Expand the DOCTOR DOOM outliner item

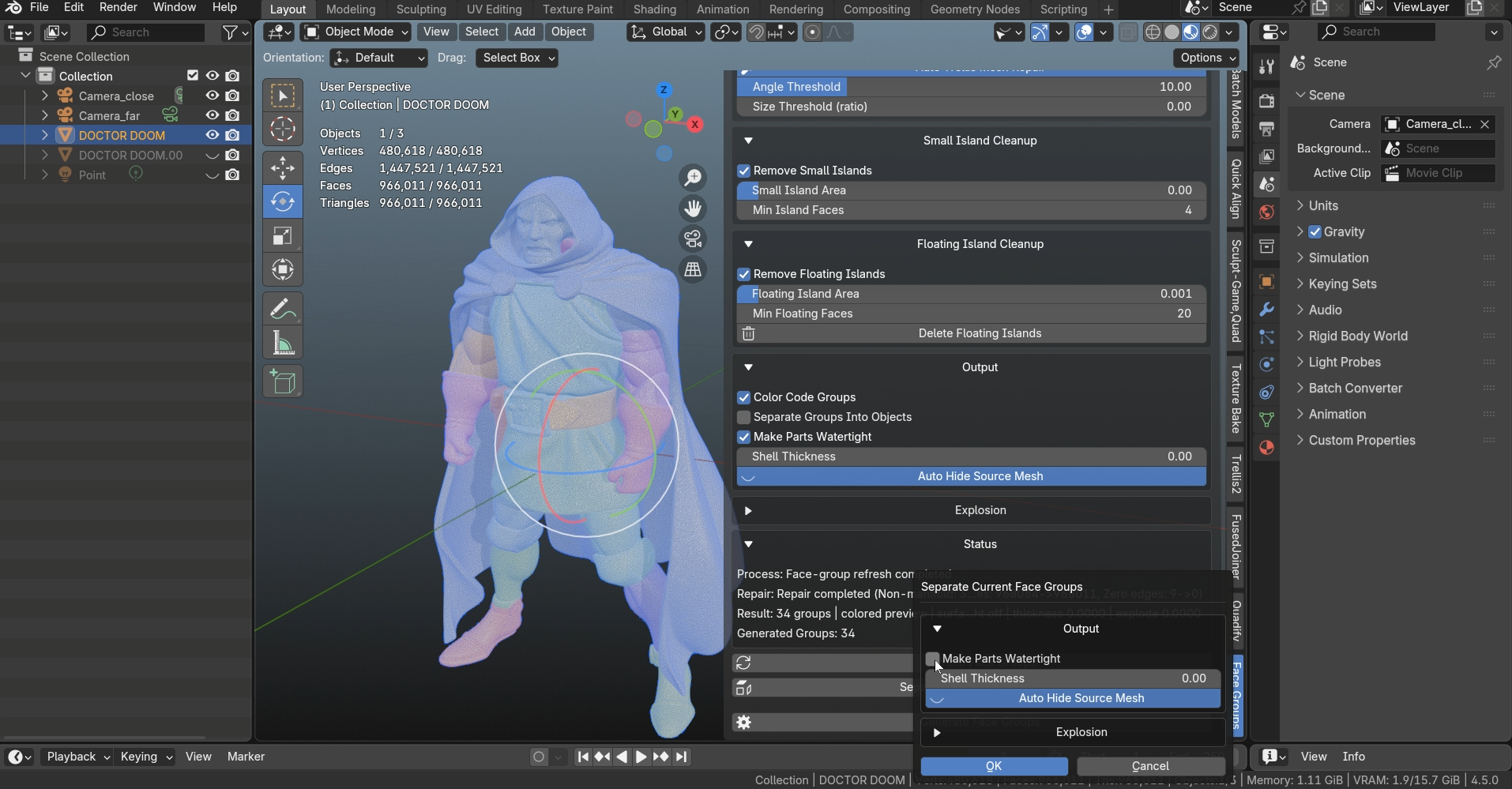45,135
